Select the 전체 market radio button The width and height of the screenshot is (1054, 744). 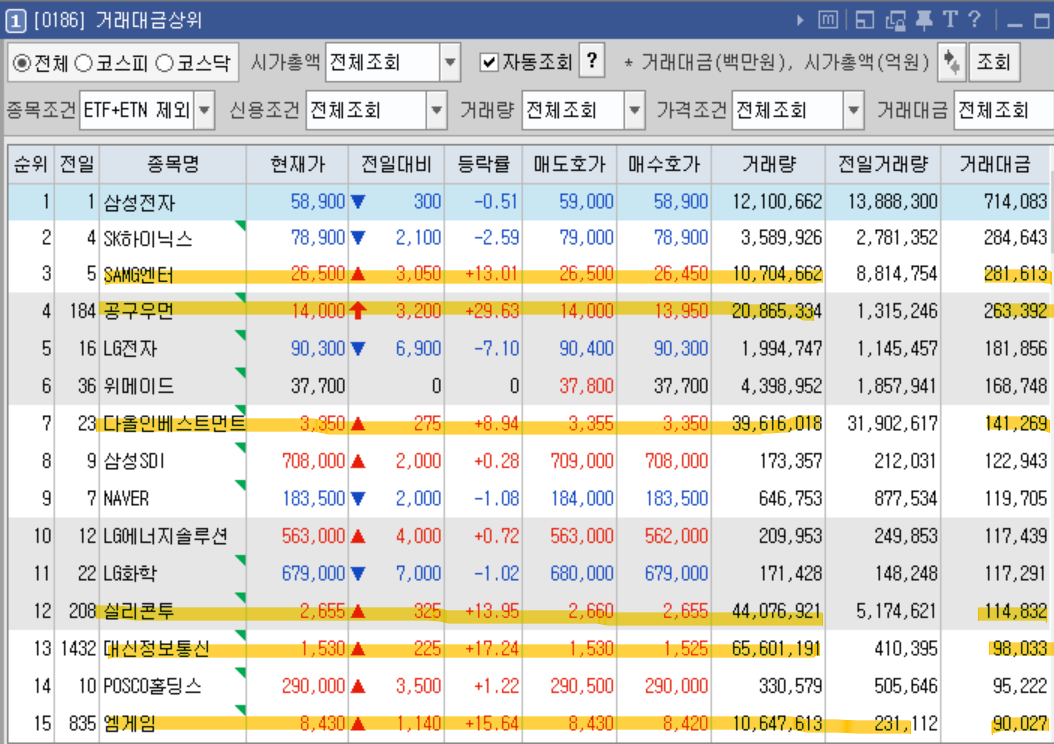tap(22, 63)
